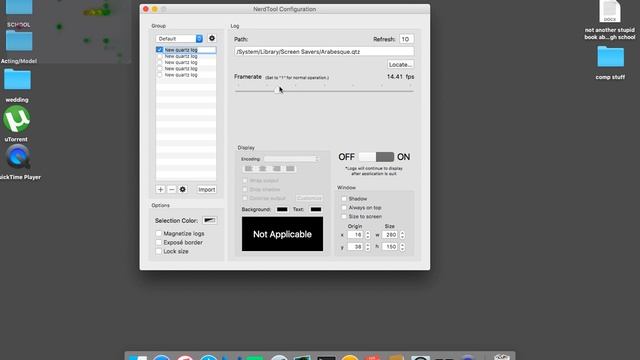
Task: Click the Not Applicable preview box
Action: pyautogui.click(x=282, y=234)
